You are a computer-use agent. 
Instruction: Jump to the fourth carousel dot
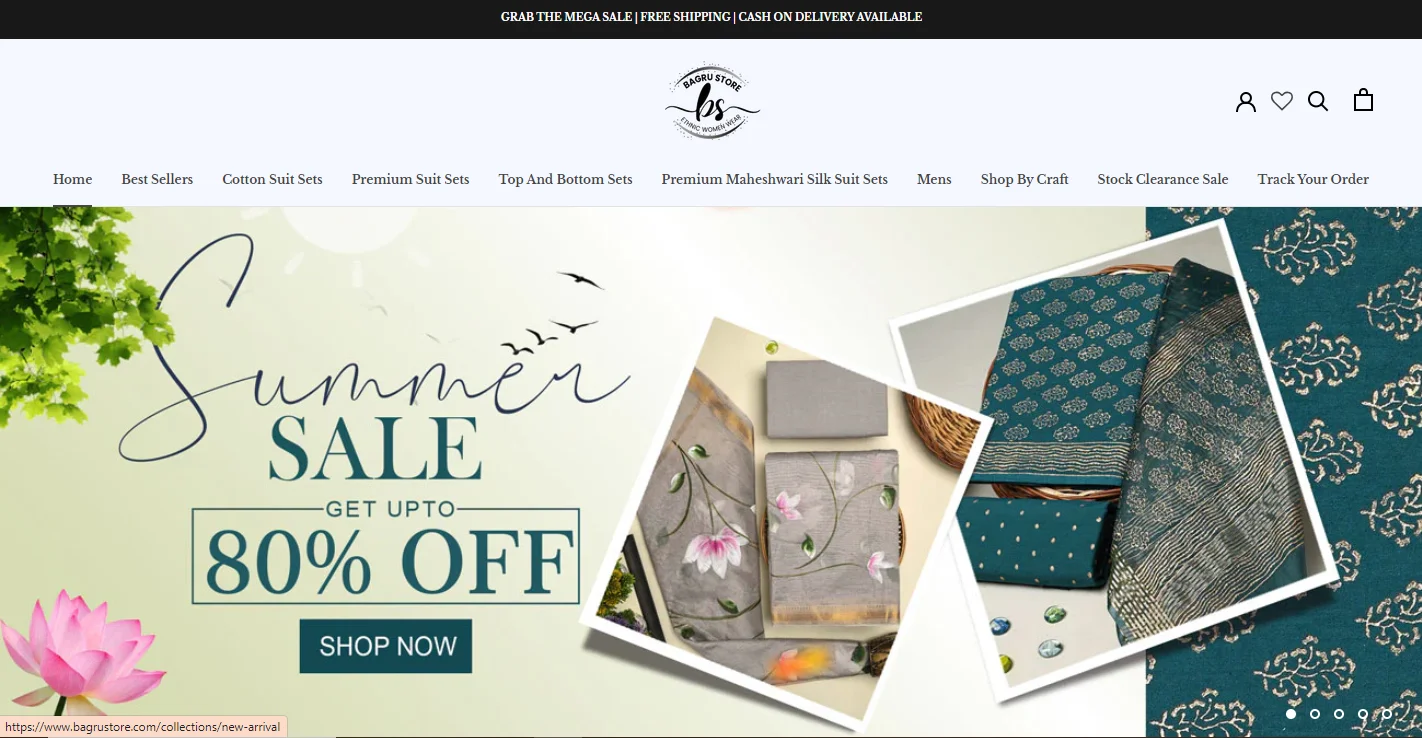click(x=1363, y=714)
